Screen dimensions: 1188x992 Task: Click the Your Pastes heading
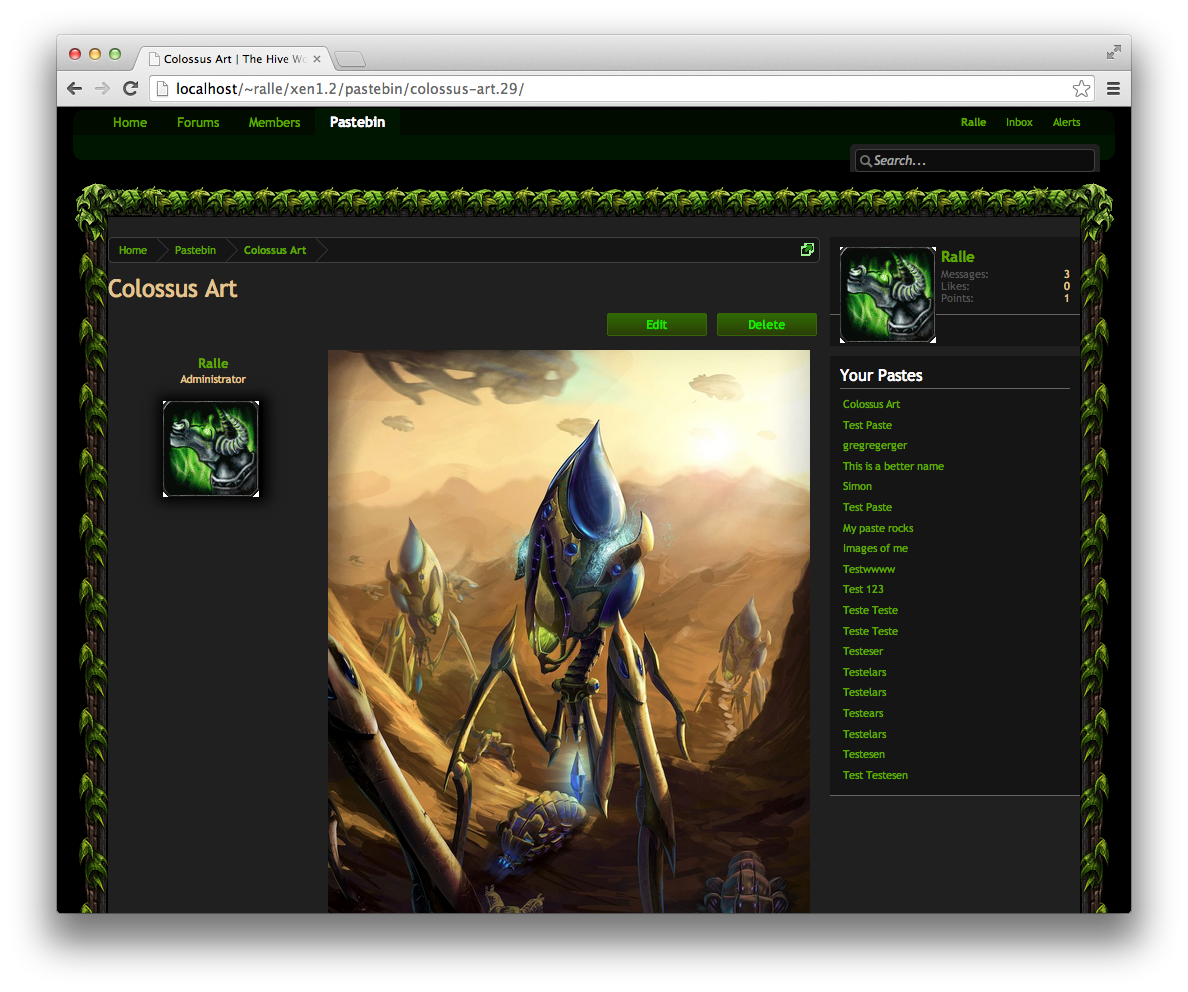pyautogui.click(x=881, y=375)
